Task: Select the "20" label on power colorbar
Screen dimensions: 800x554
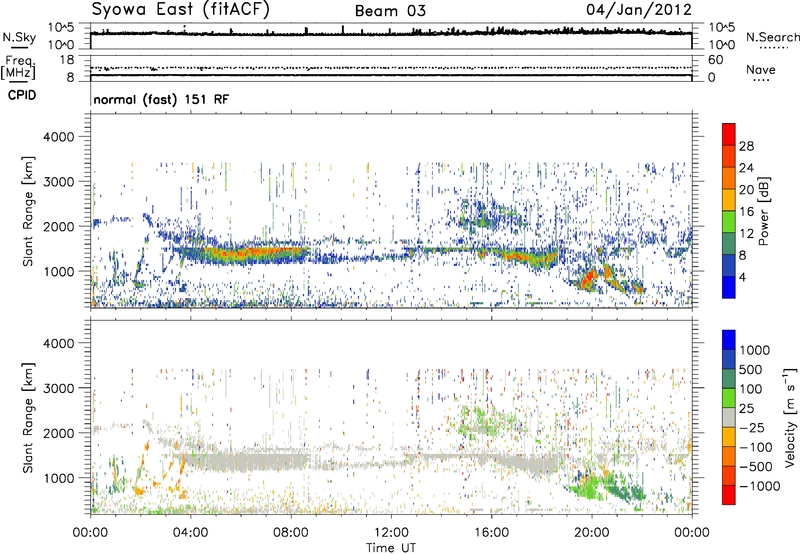Action: click(x=746, y=190)
